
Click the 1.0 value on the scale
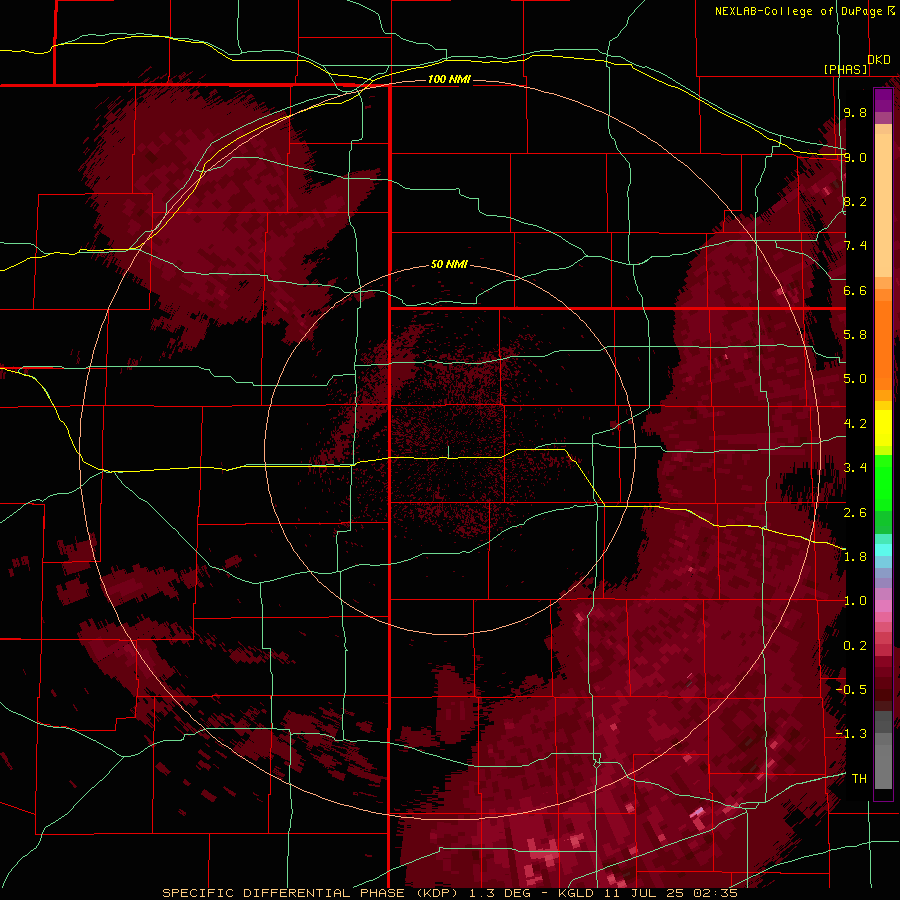[x=855, y=601]
